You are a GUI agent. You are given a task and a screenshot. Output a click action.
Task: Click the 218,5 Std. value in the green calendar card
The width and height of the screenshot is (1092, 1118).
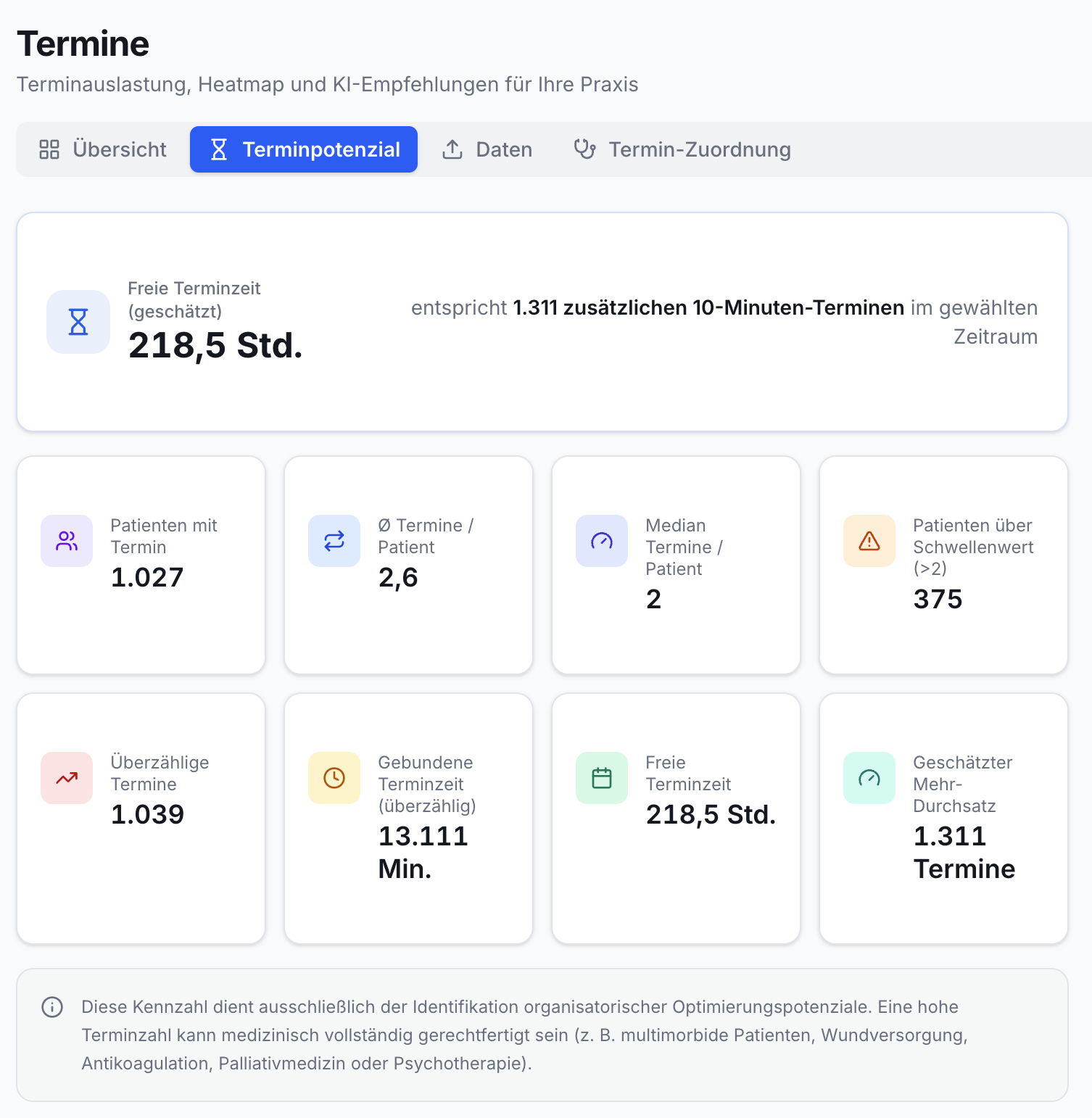click(711, 815)
